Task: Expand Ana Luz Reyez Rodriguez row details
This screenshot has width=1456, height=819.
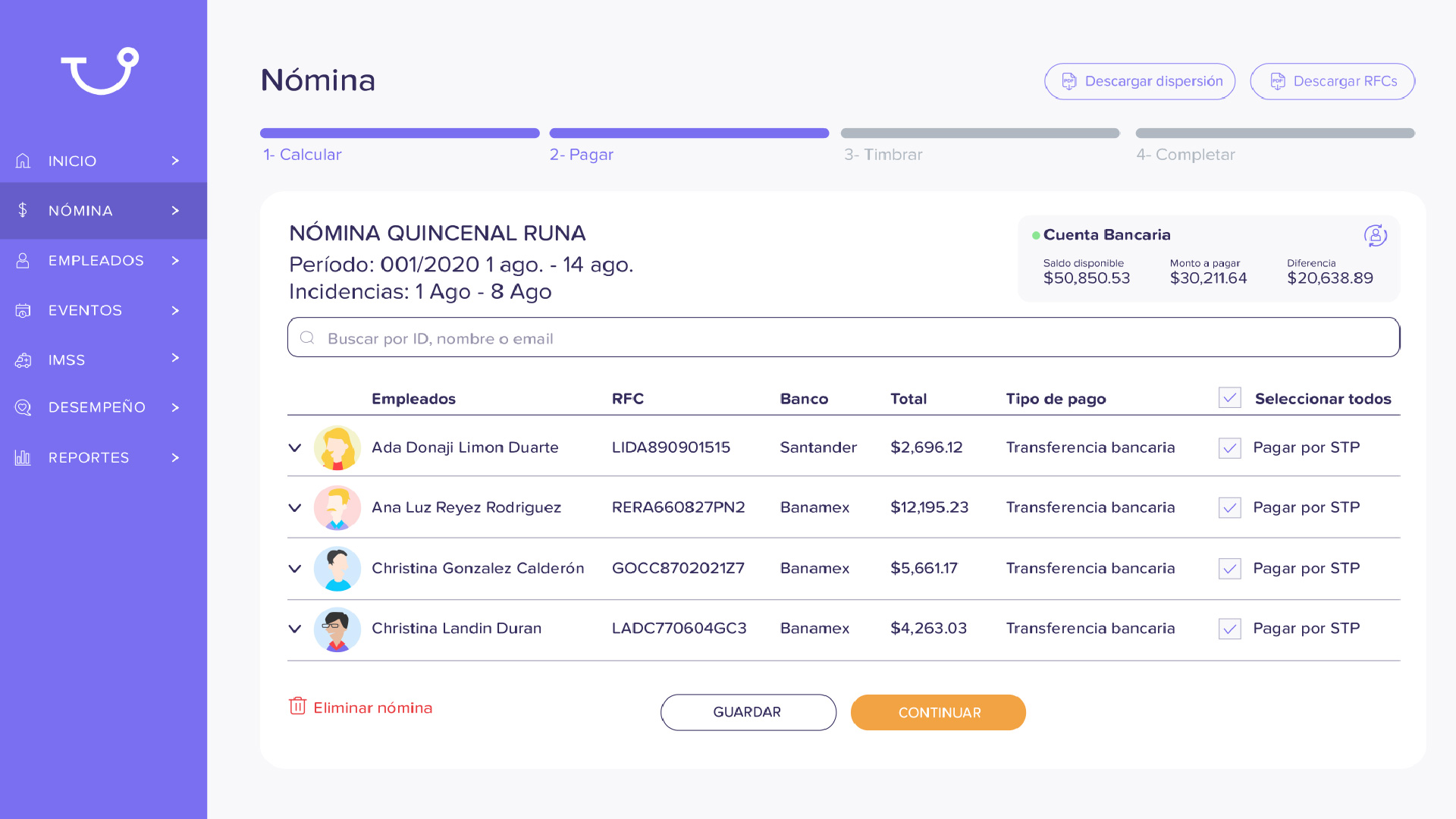Action: (295, 507)
